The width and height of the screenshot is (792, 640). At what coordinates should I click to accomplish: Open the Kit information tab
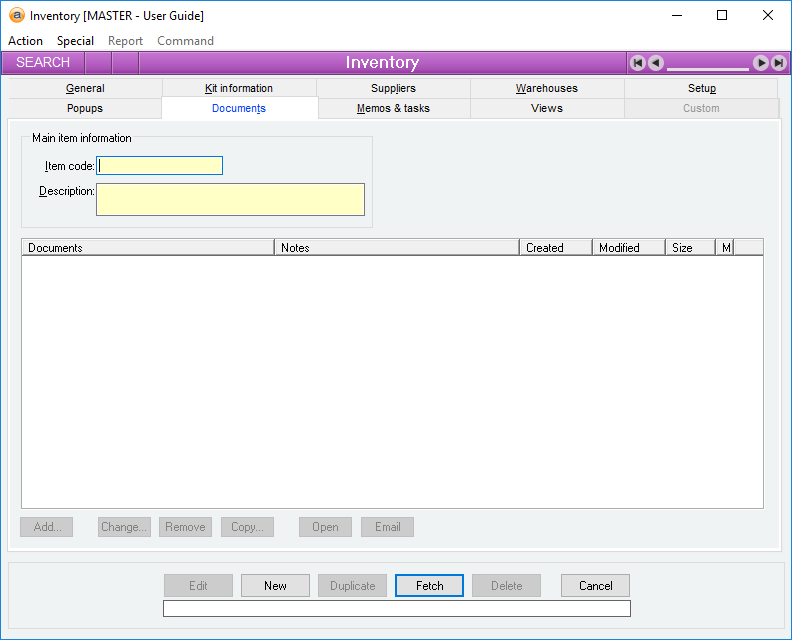(x=239, y=88)
